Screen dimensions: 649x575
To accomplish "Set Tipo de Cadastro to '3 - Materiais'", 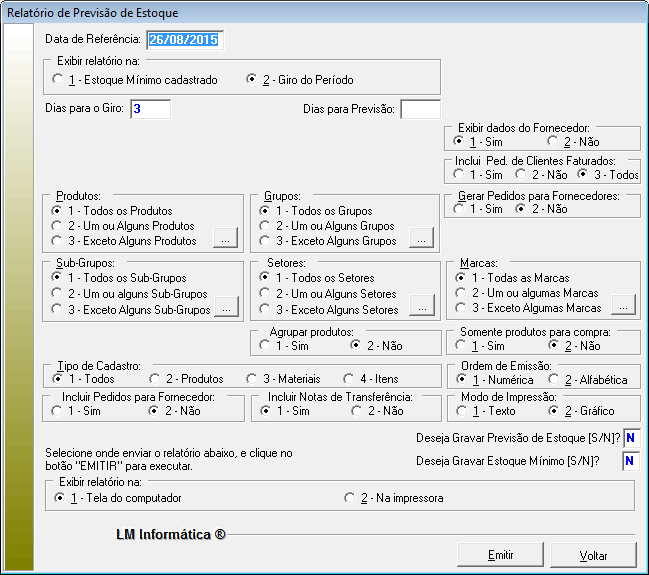I will (251, 379).
